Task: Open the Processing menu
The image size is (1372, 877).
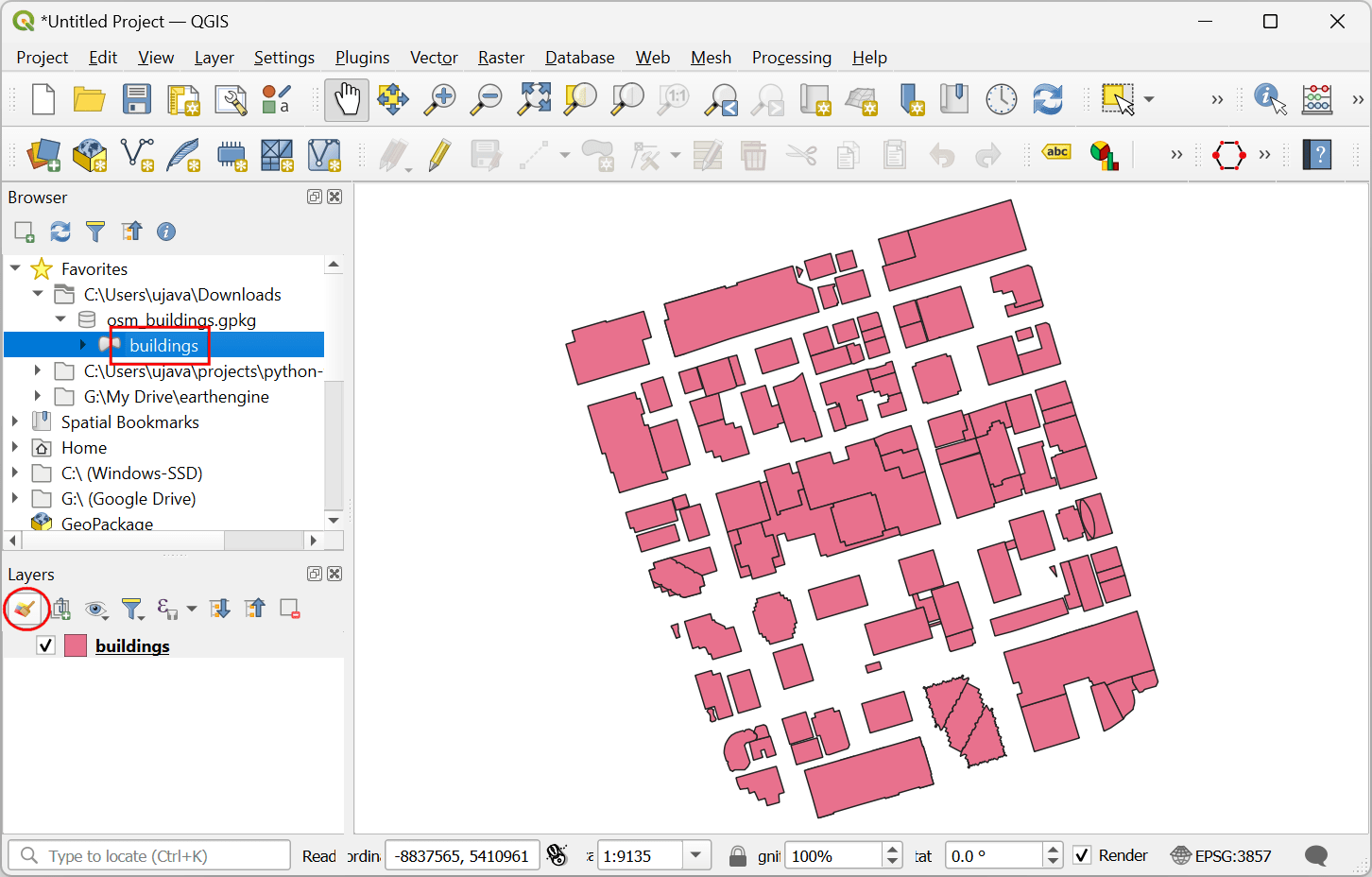Action: click(x=791, y=58)
